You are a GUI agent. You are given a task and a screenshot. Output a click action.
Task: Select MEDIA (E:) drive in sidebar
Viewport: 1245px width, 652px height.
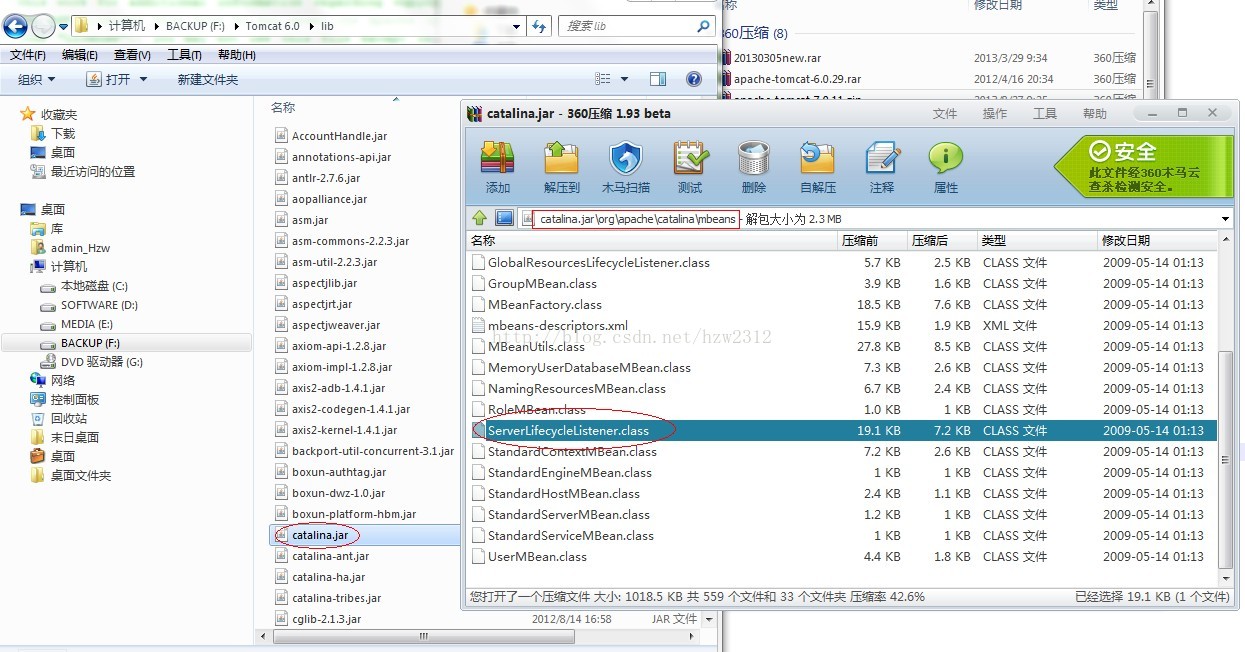pos(77,324)
